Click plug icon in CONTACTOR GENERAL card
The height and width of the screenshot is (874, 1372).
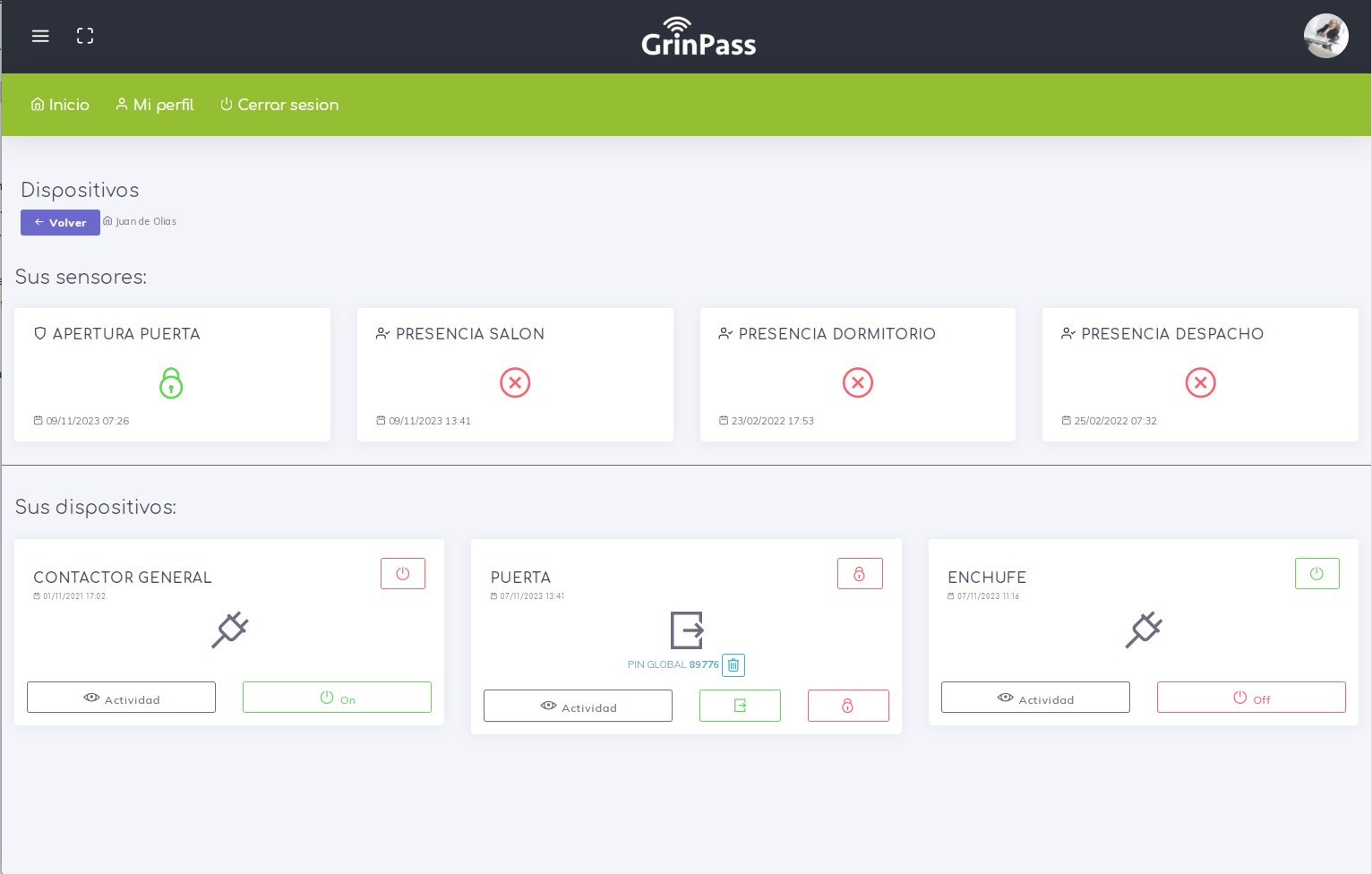click(230, 630)
